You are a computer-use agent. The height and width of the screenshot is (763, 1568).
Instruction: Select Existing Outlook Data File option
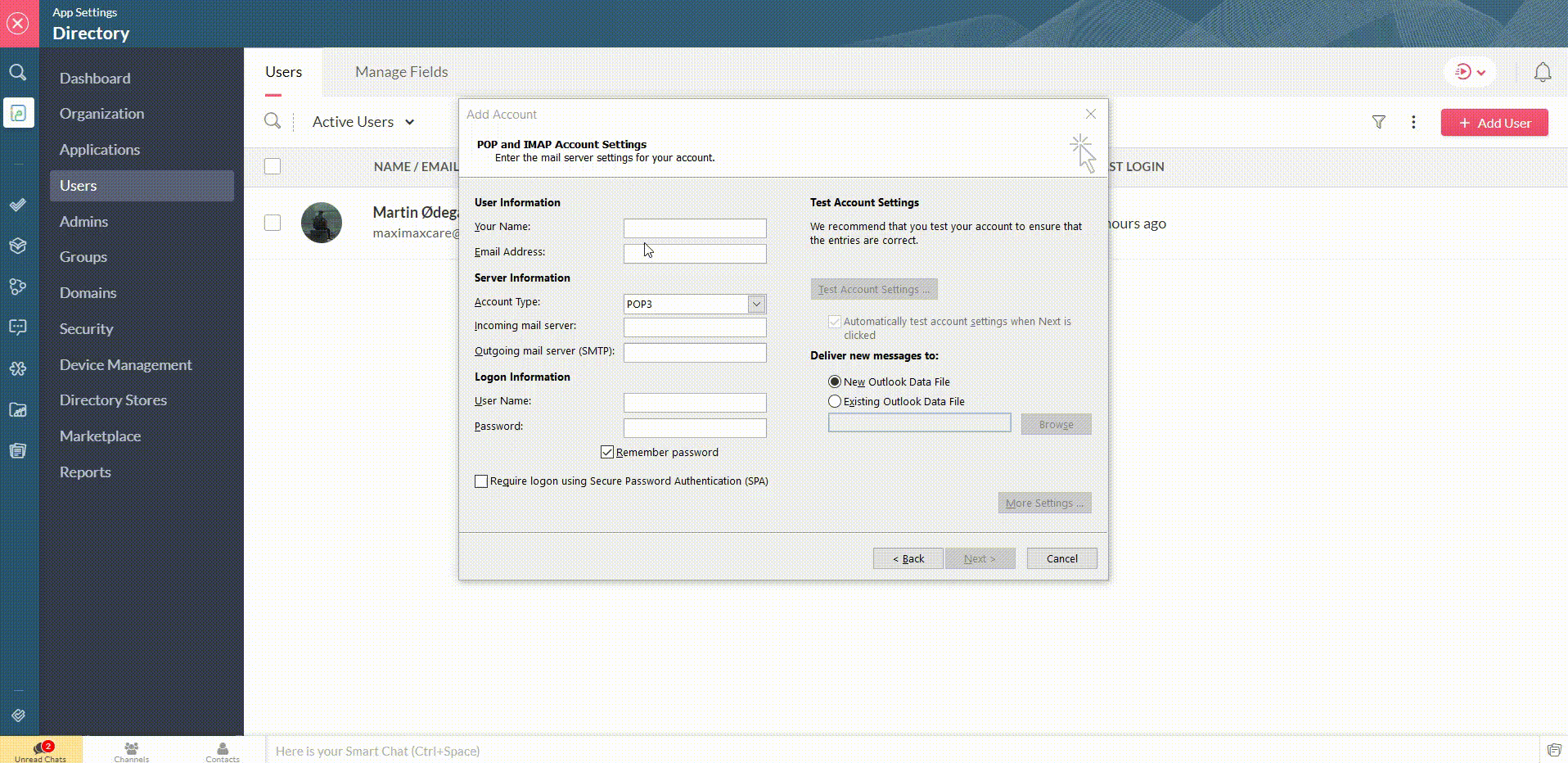pyautogui.click(x=835, y=401)
